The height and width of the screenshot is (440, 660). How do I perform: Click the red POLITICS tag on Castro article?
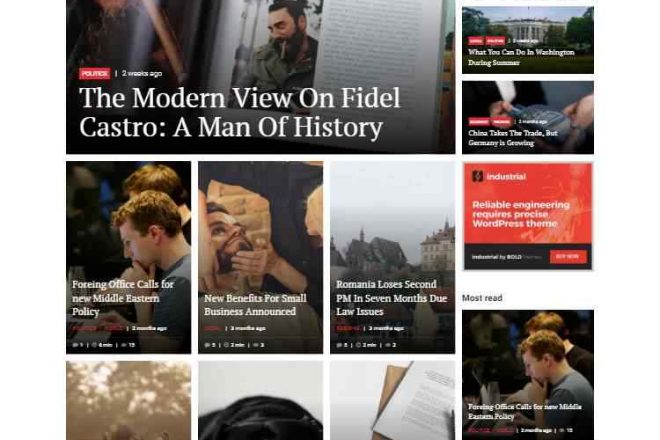click(95, 74)
